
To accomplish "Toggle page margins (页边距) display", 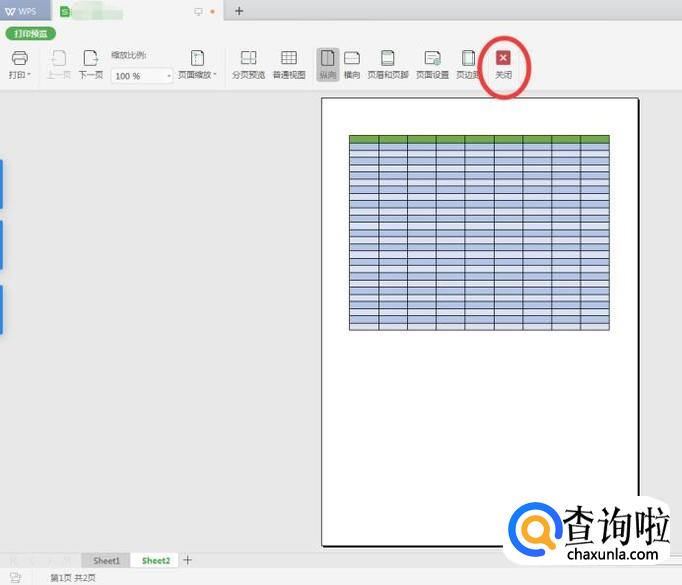I will click(468, 64).
